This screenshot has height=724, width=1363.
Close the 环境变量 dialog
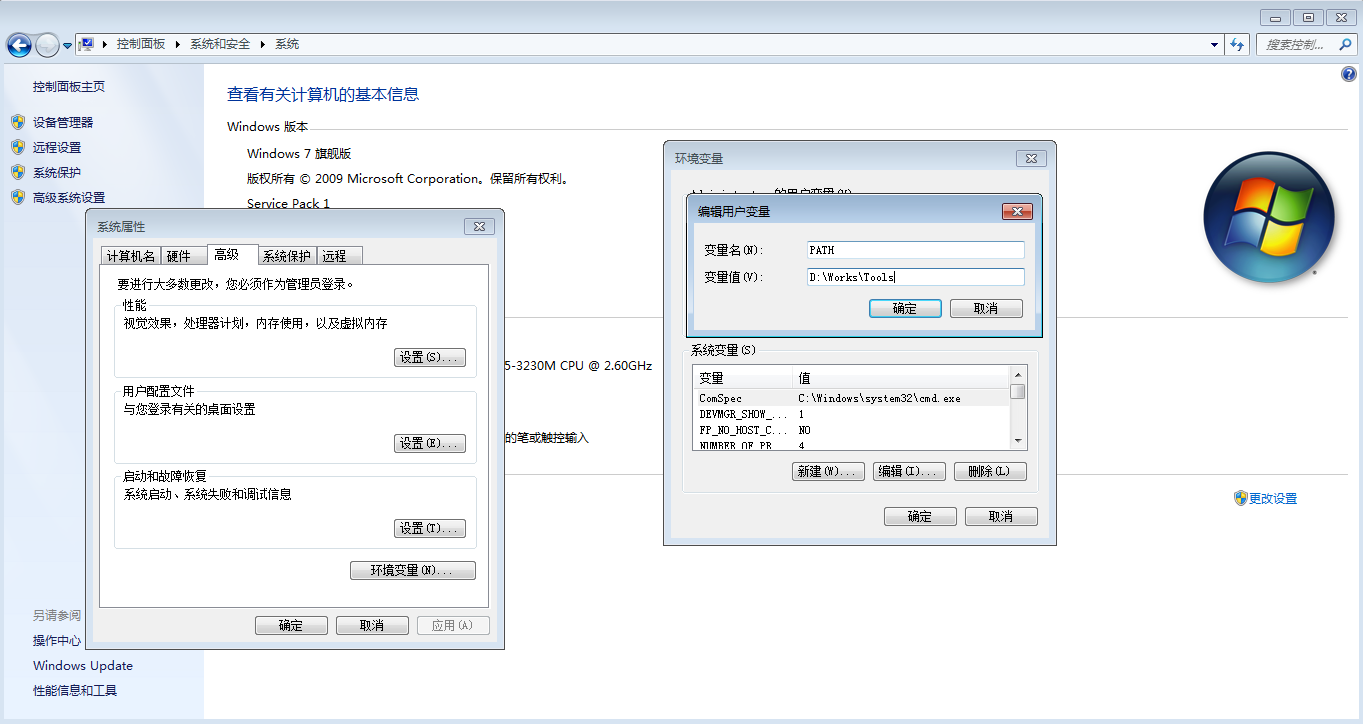click(x=1031, y=158)
